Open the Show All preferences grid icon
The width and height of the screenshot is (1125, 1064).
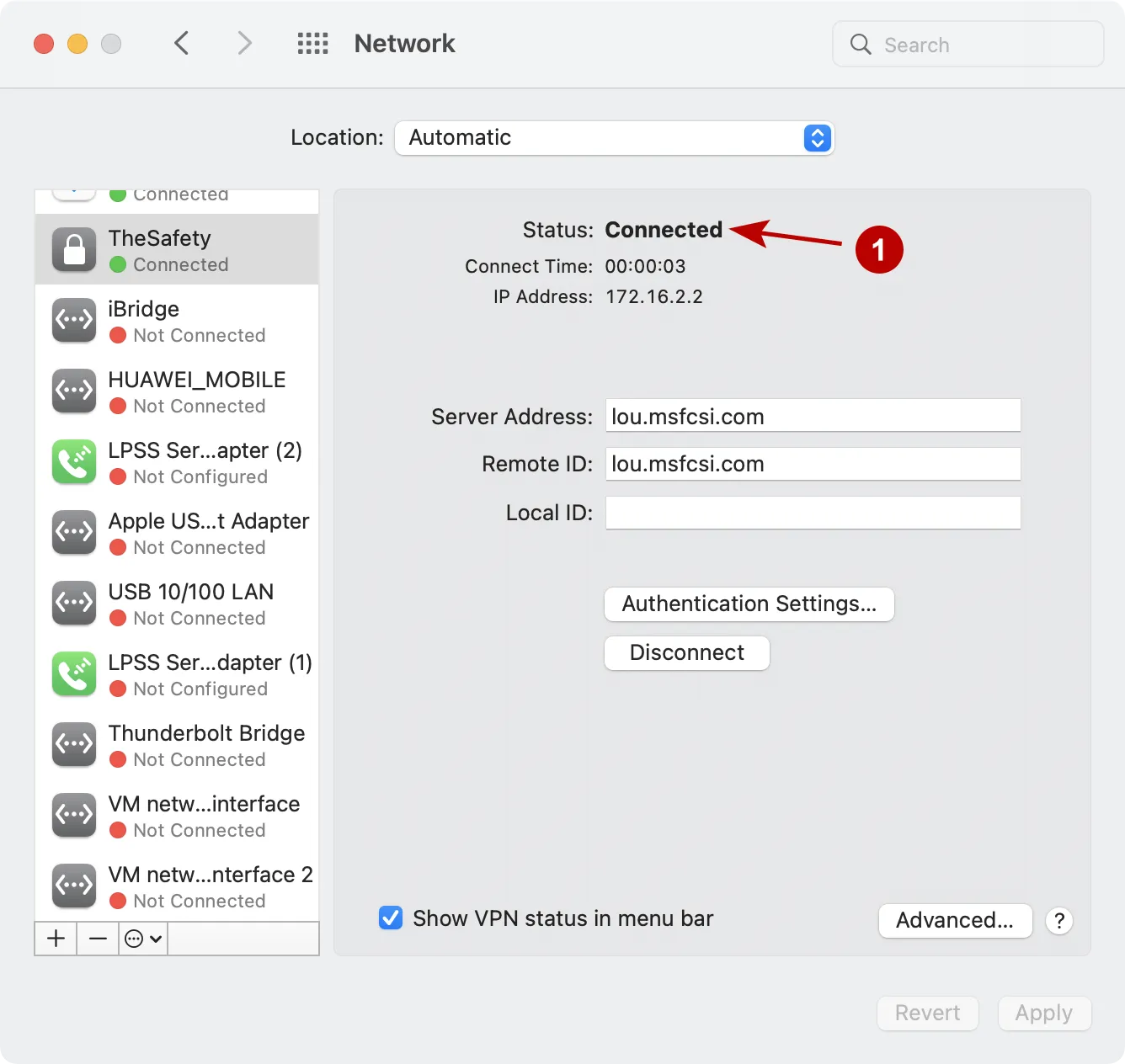[x=312, y=43]
